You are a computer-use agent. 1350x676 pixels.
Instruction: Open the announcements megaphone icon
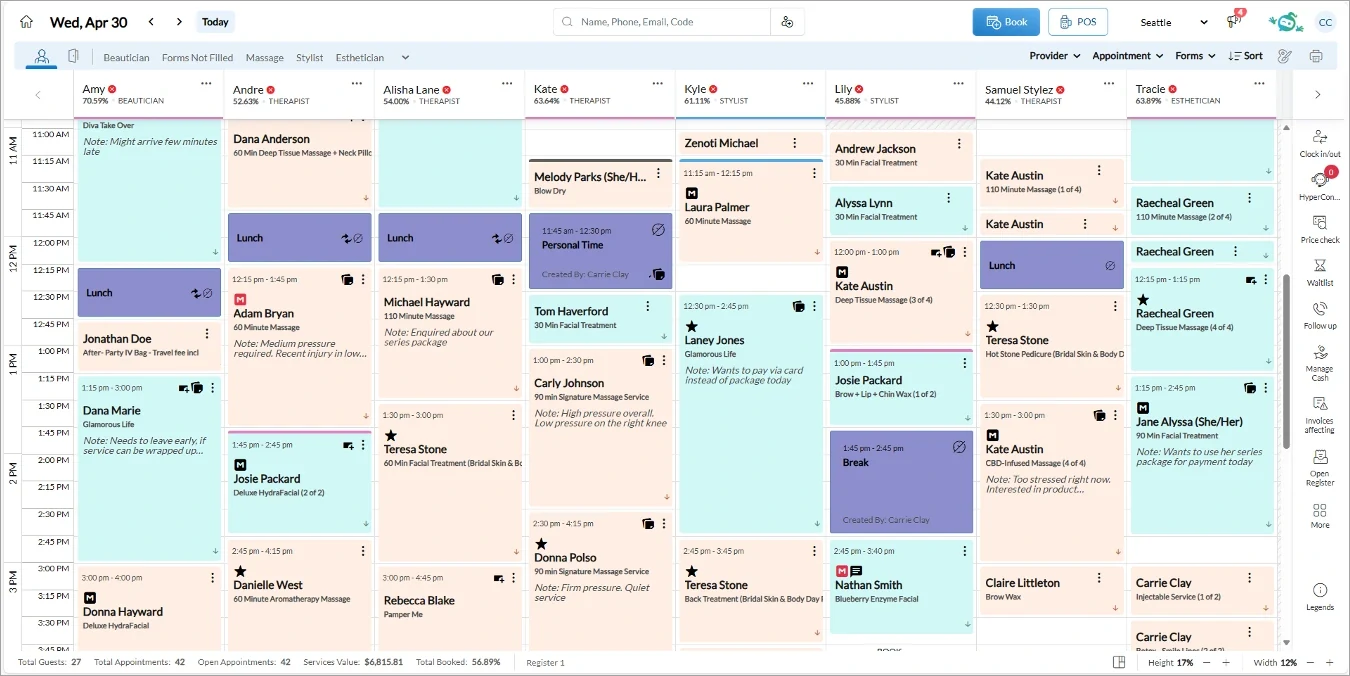click(x=1234, y=22)
